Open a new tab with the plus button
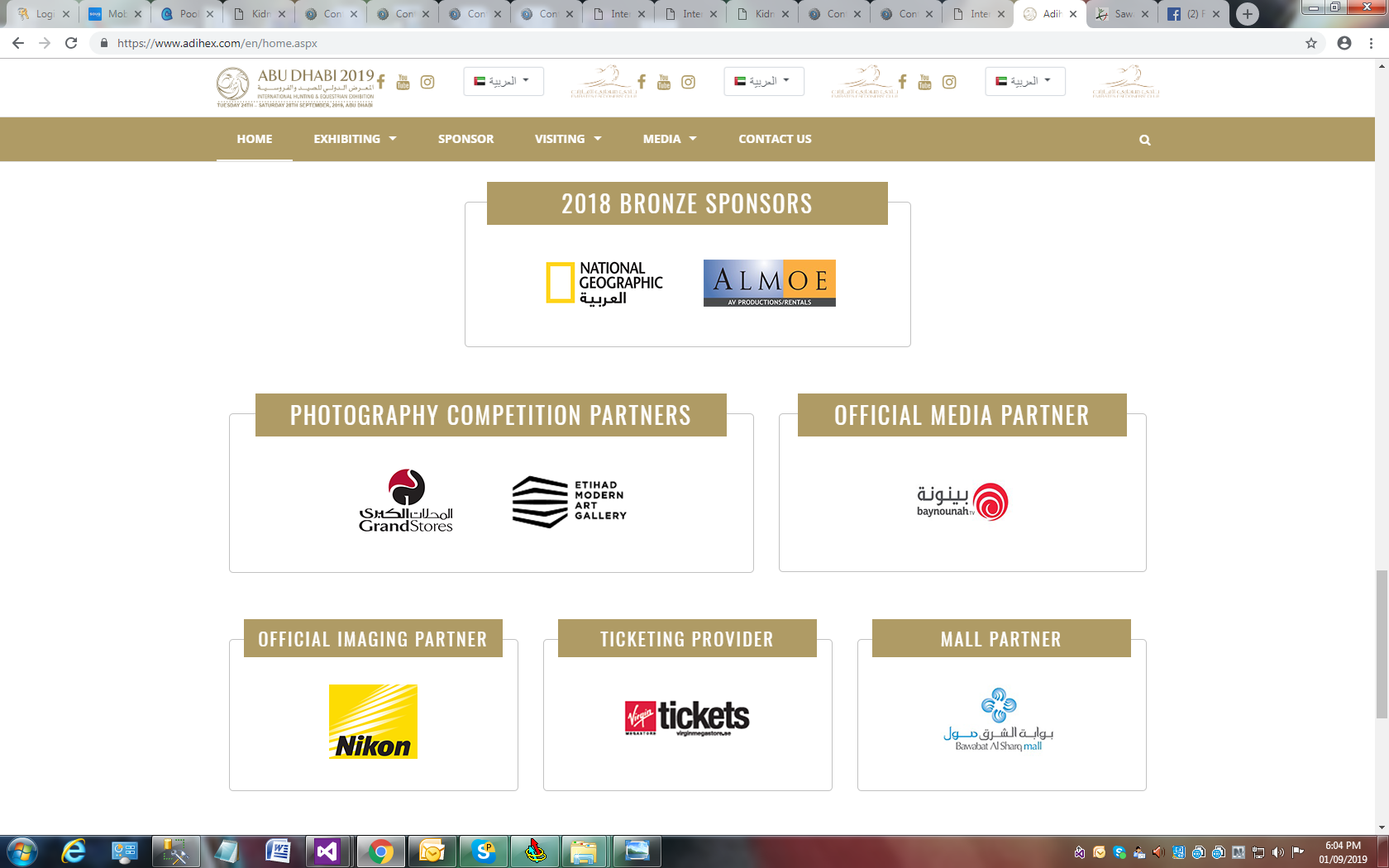This screenshot has height=868, width=1389. pyautogui.click(x=1248, y=14)
